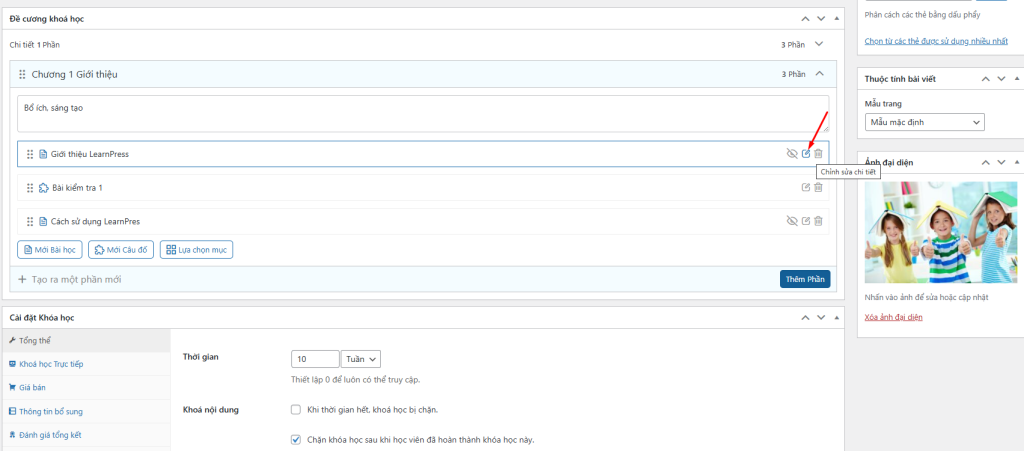Click trash icon for Cách sử dụng LearnPres
This screenshot has width=1024, height=451.
pos(818,221)
